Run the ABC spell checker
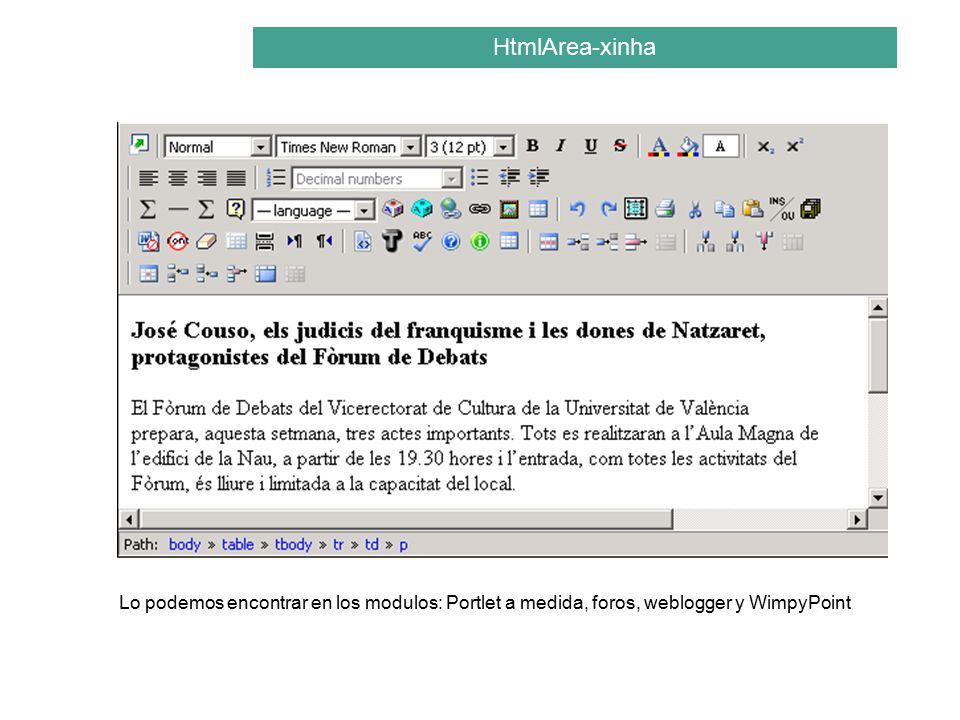Viewport: 960px width, 720px height. 421,241
